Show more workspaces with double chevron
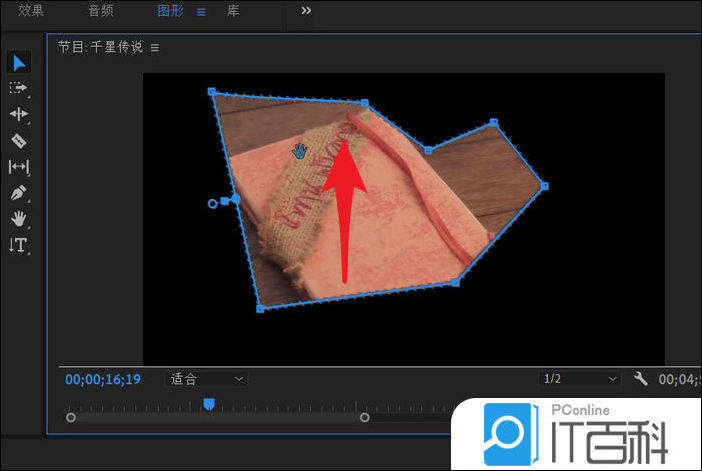The image size is (702, 471). click(306, 10)
